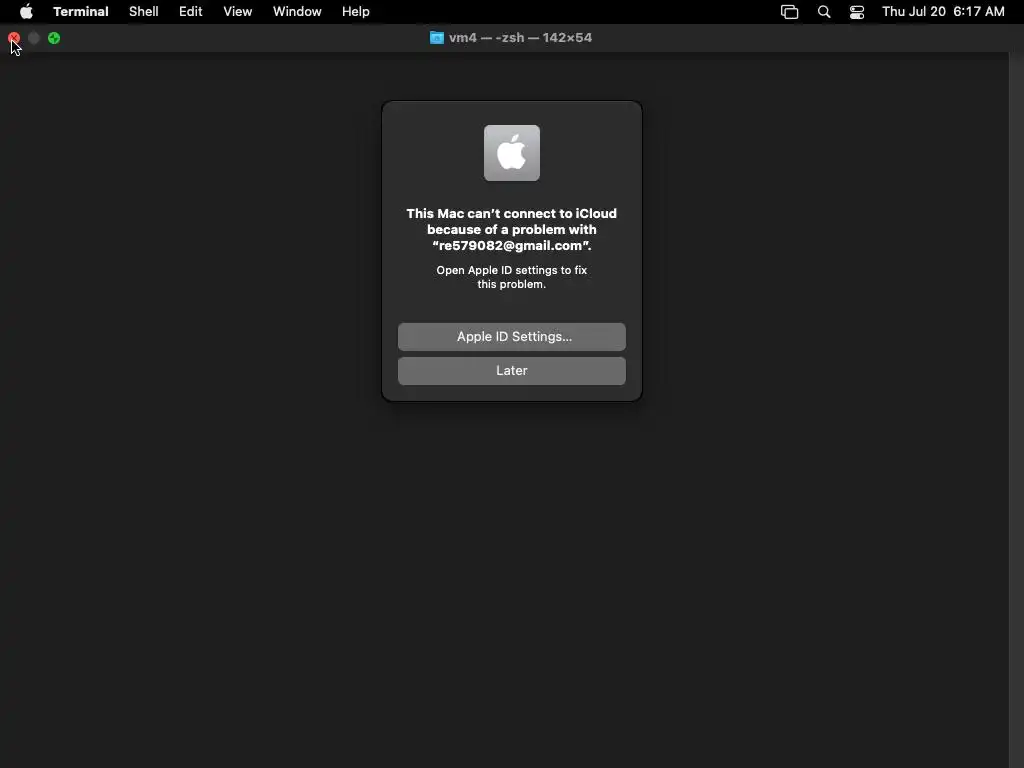Click the Apple ID Settings... button

[512, 337]
